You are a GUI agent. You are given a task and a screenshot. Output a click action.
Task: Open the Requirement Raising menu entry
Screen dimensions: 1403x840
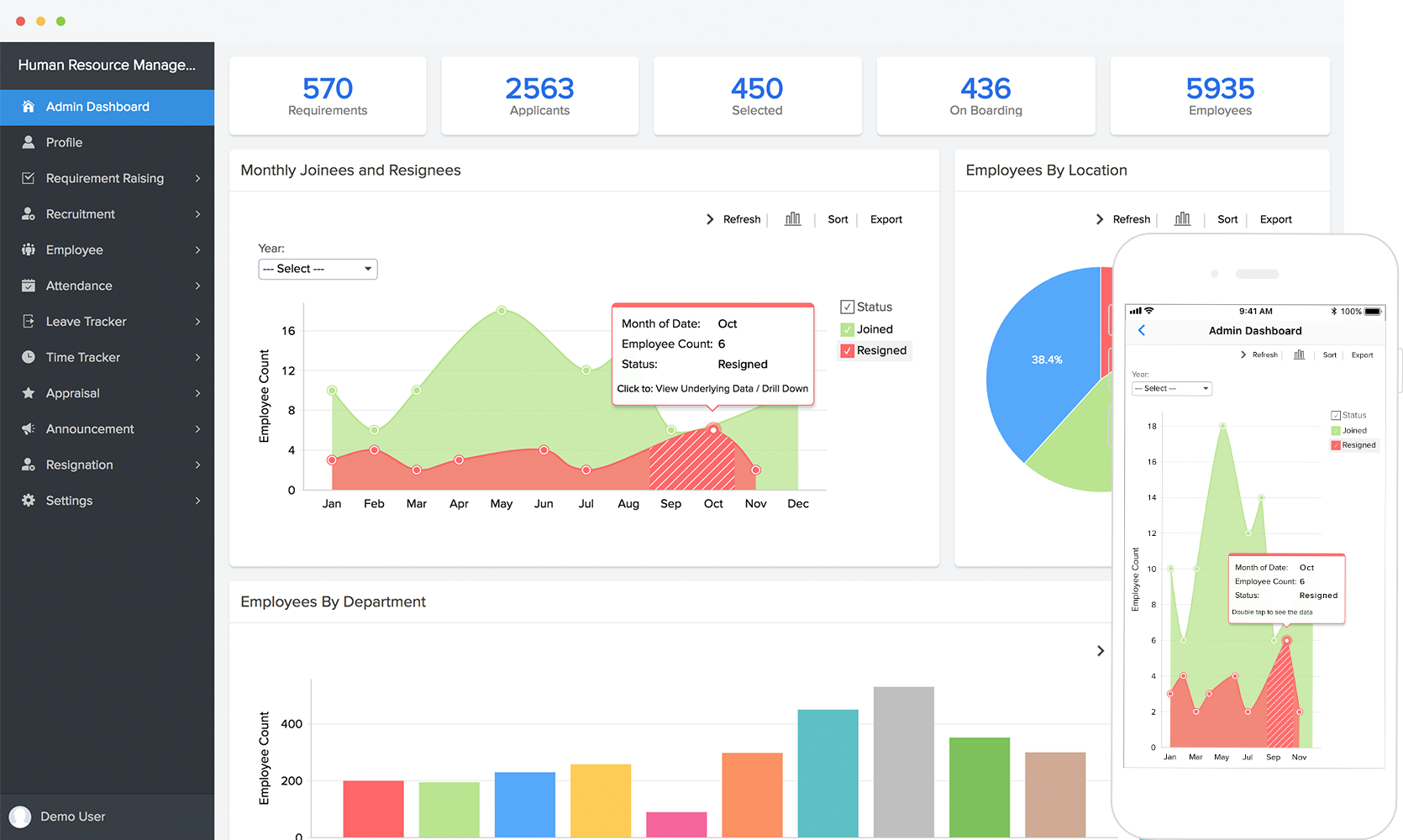point(105,178)
